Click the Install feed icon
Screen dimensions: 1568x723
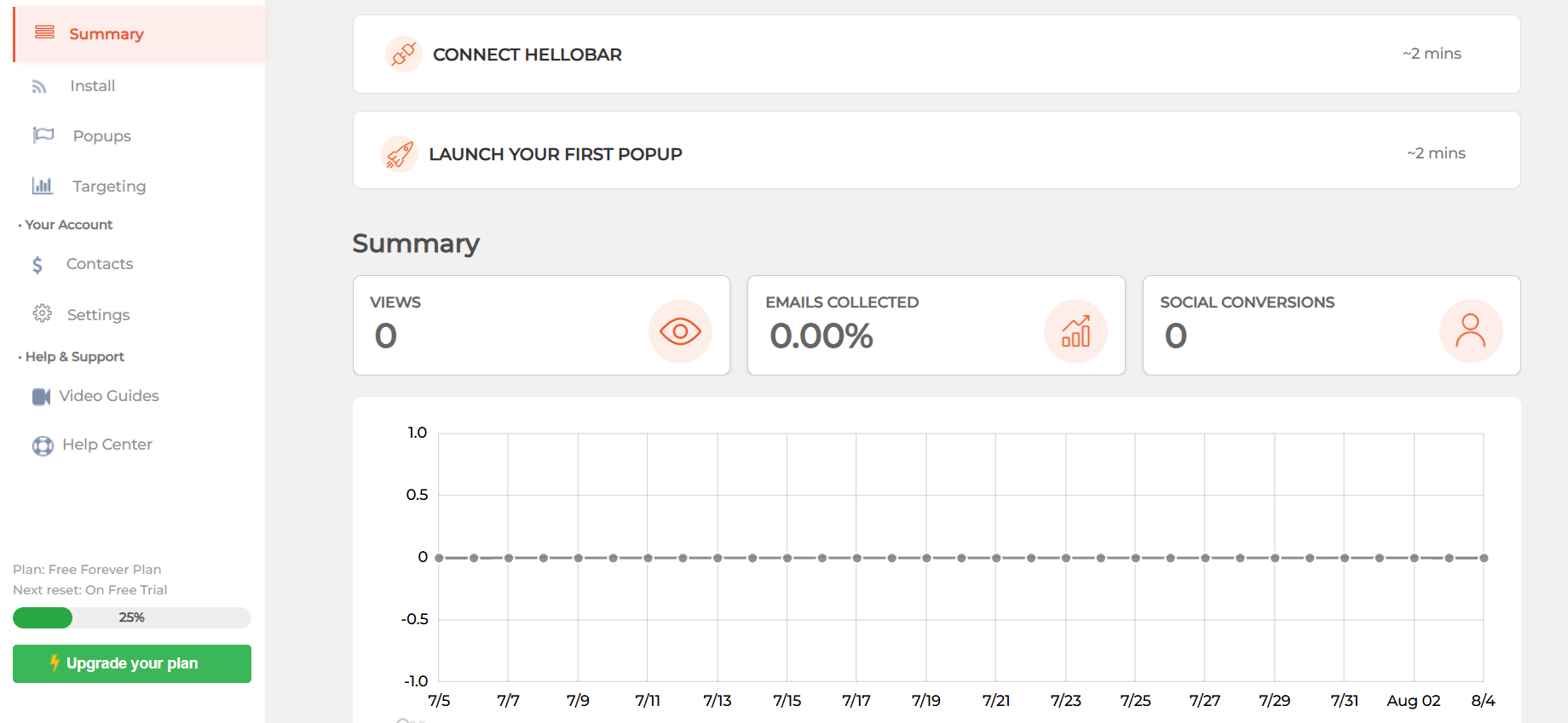pyautogui.click(x=39, y=86)
